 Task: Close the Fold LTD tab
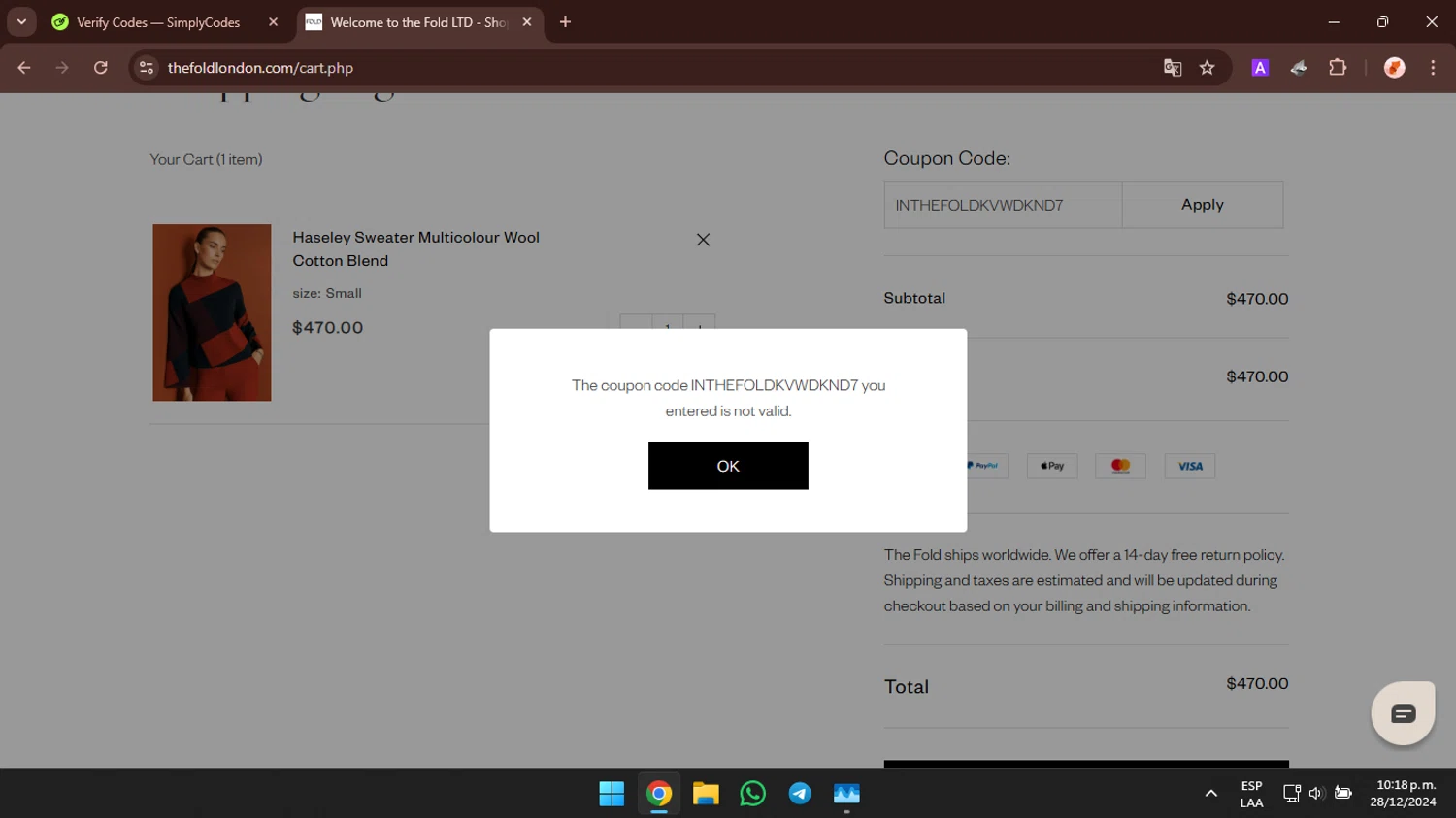click(527, 22)
